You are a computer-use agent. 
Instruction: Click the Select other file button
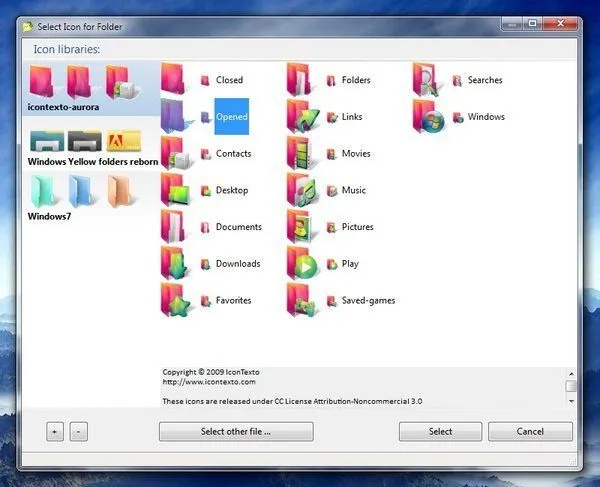[236, 432]
